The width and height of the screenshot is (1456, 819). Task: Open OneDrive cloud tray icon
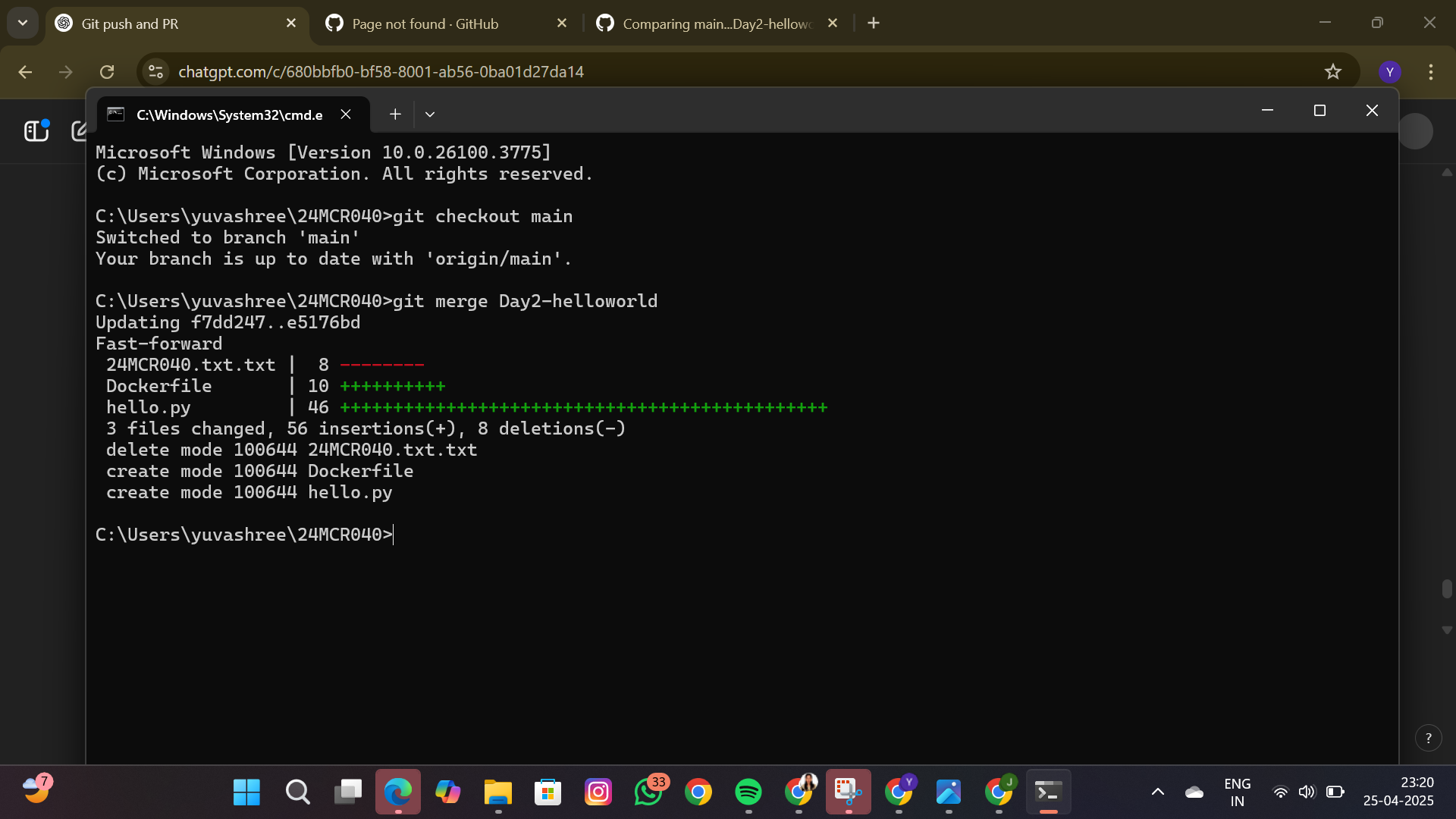[x=1194, y=792]
